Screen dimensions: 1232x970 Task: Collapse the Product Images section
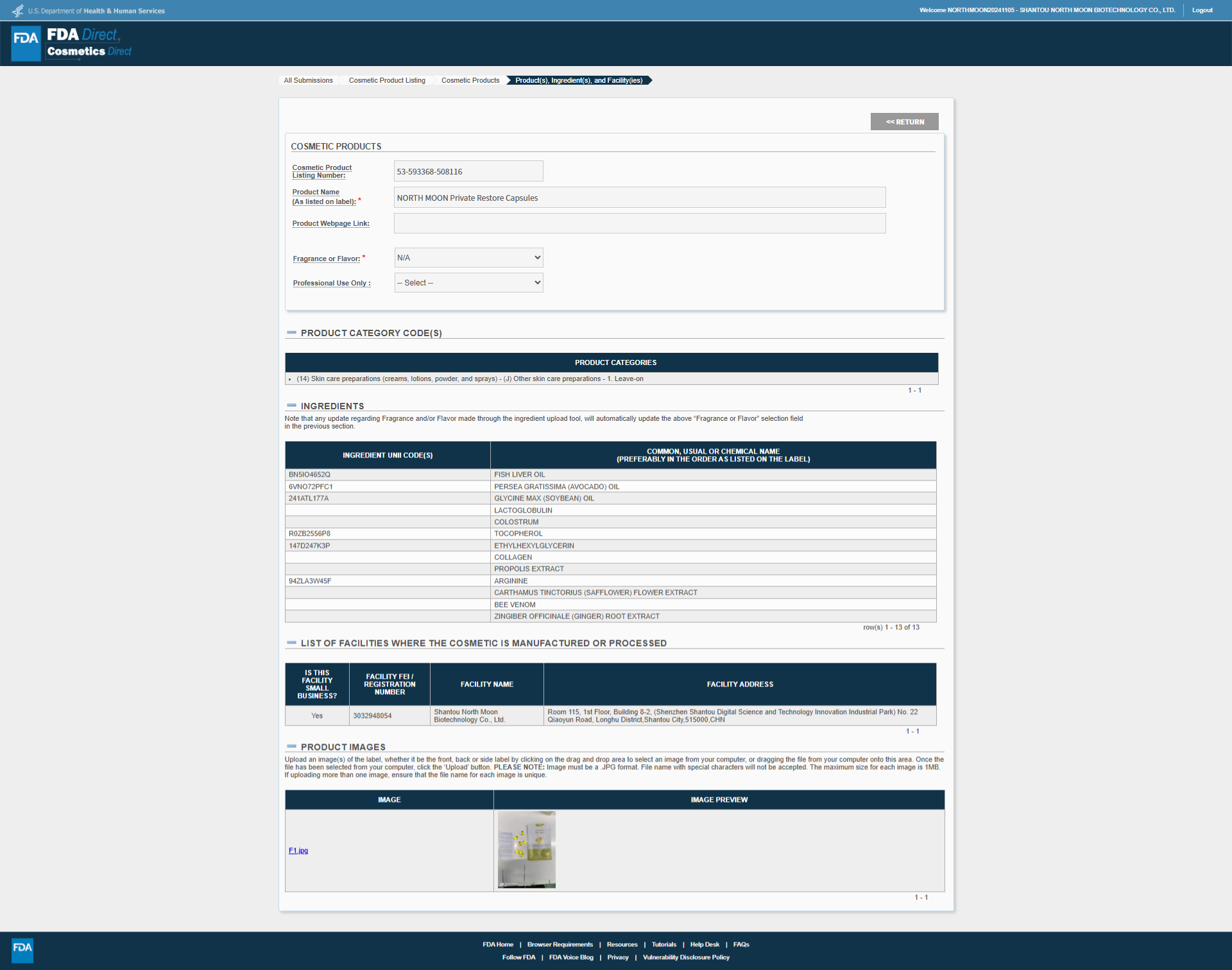[292, 747]
